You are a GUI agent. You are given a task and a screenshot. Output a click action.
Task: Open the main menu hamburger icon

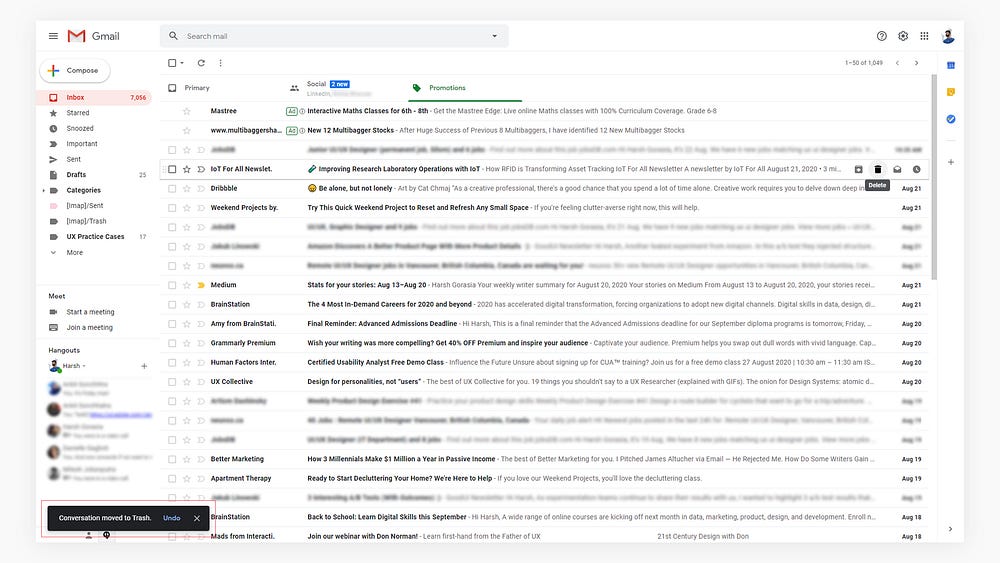click(53, 36)
